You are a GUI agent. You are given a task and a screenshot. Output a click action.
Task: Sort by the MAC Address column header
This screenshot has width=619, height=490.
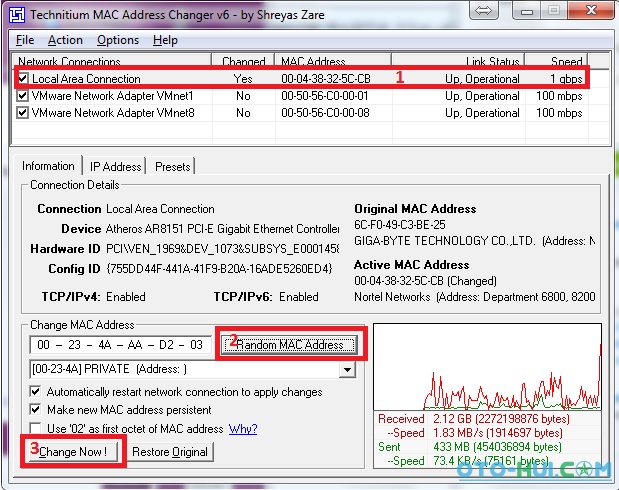(333, 61)
